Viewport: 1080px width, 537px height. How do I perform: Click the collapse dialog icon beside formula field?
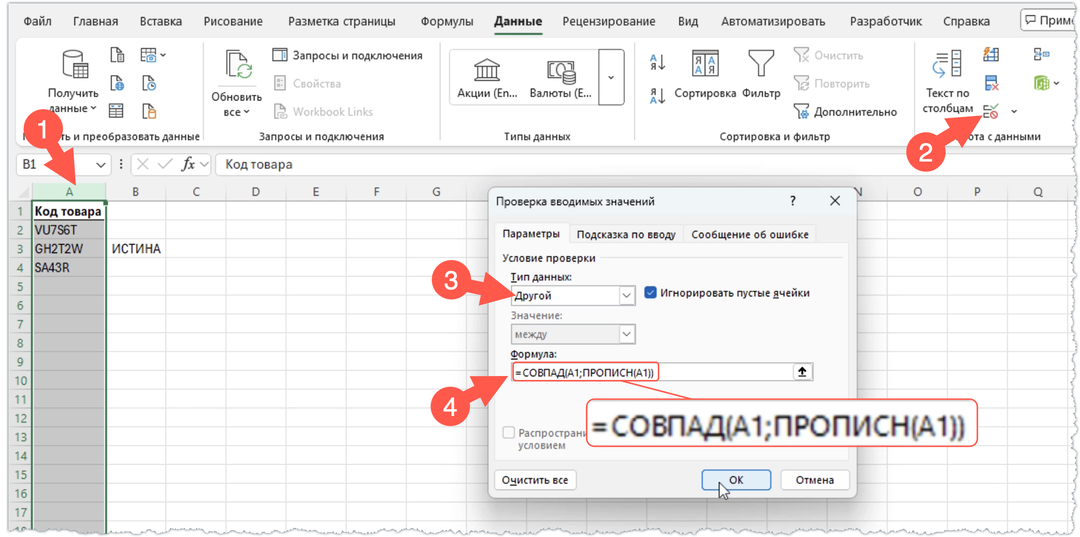802,372
